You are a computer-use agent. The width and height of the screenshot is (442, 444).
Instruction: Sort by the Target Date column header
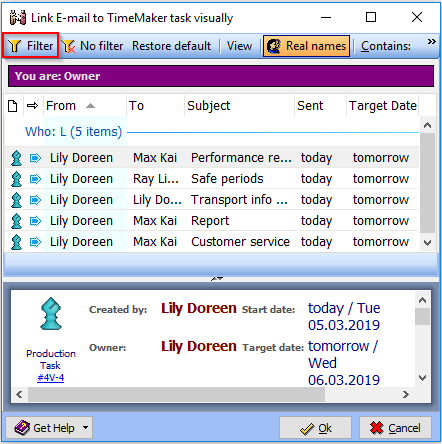(382, 106)
